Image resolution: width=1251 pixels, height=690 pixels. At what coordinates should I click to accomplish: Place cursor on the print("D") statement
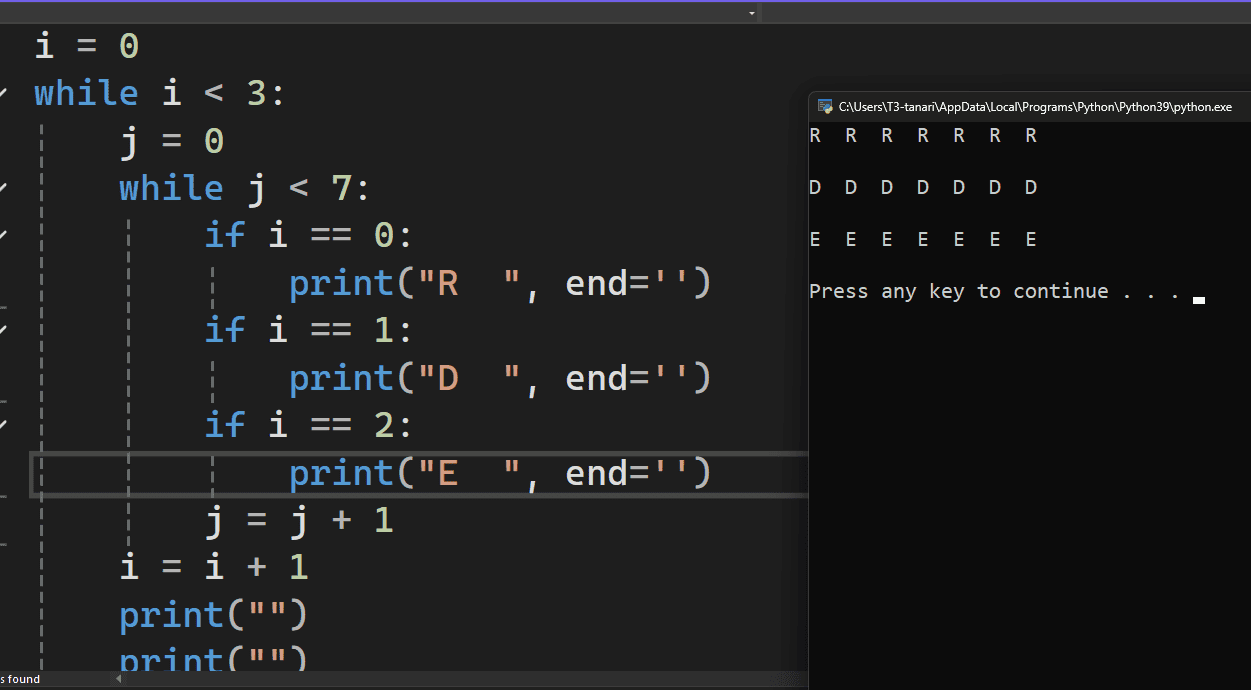[x=500, y=377]
